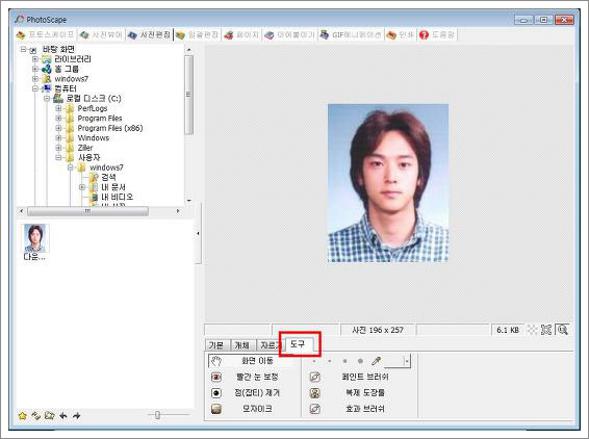The height and width of the screenshot is (439, 589).
Task: Switch to the 자르기 crop tab
Action: [x=270, y=345]
